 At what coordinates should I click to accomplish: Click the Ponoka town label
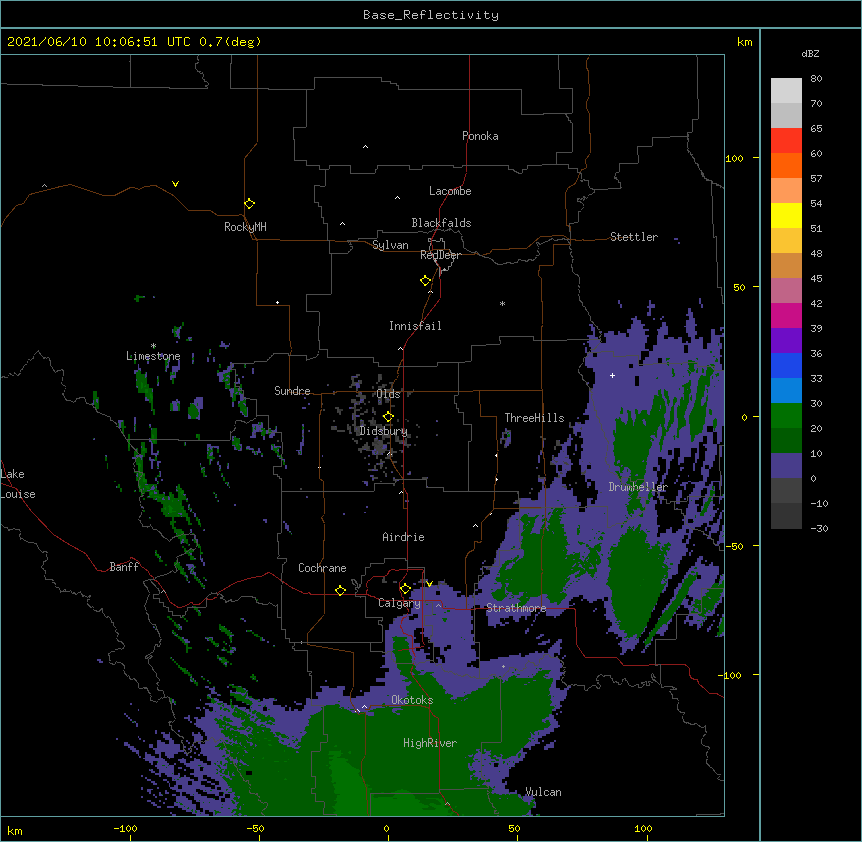pyautogui.click(x=480, y=136)
